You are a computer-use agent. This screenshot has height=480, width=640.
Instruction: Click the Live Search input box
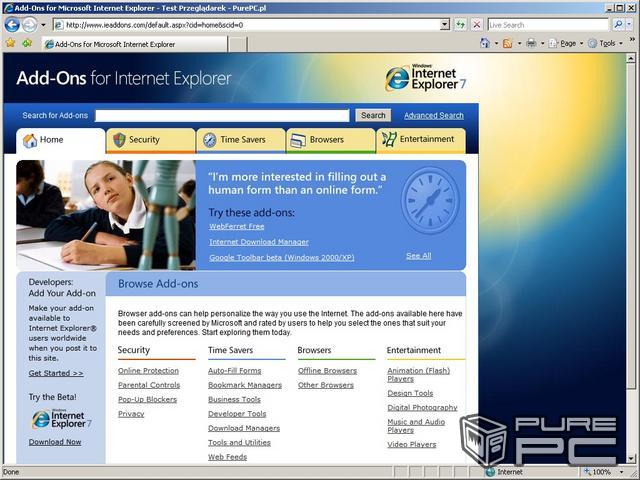pos(548,25)
